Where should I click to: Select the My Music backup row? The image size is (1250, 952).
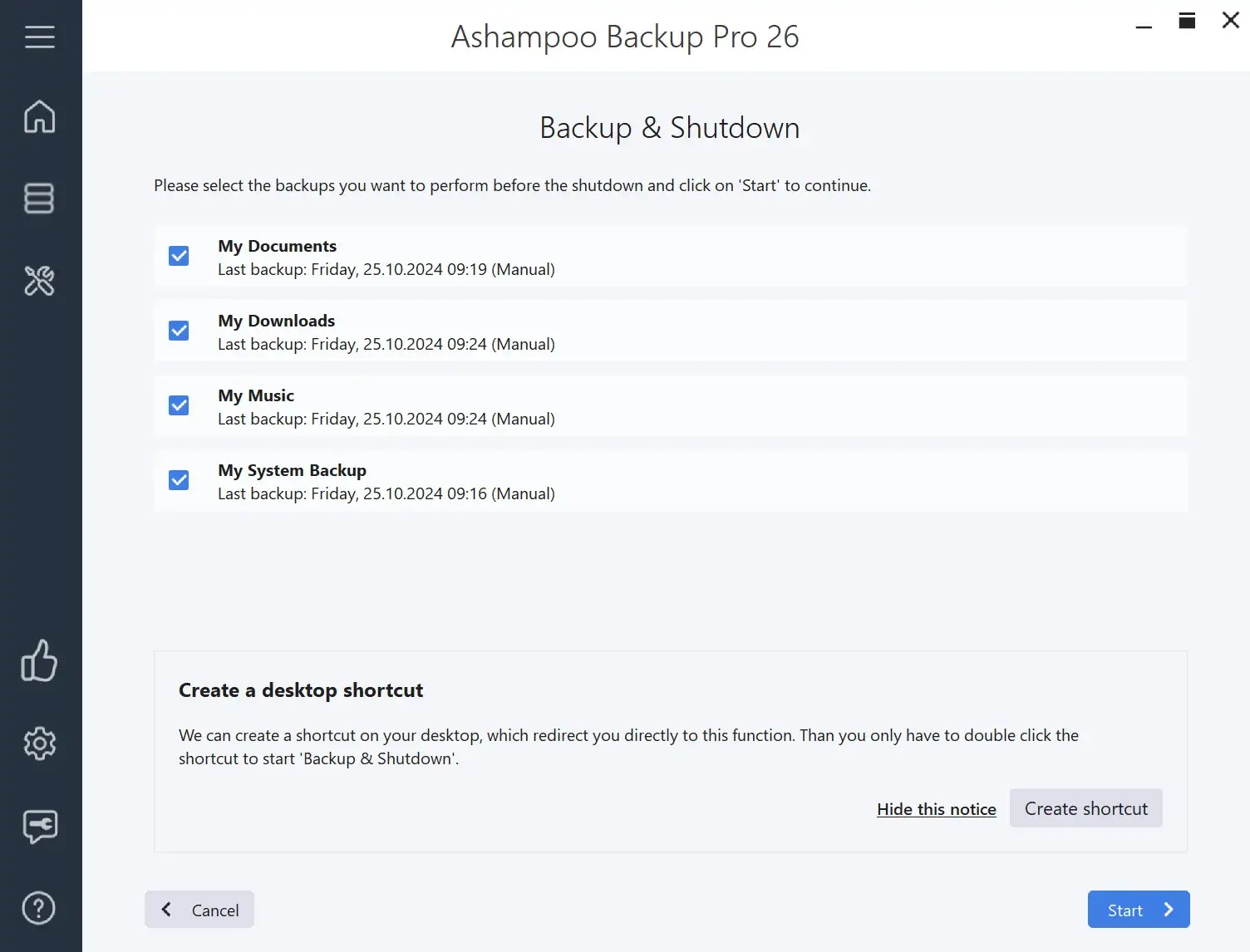(670, 405)
